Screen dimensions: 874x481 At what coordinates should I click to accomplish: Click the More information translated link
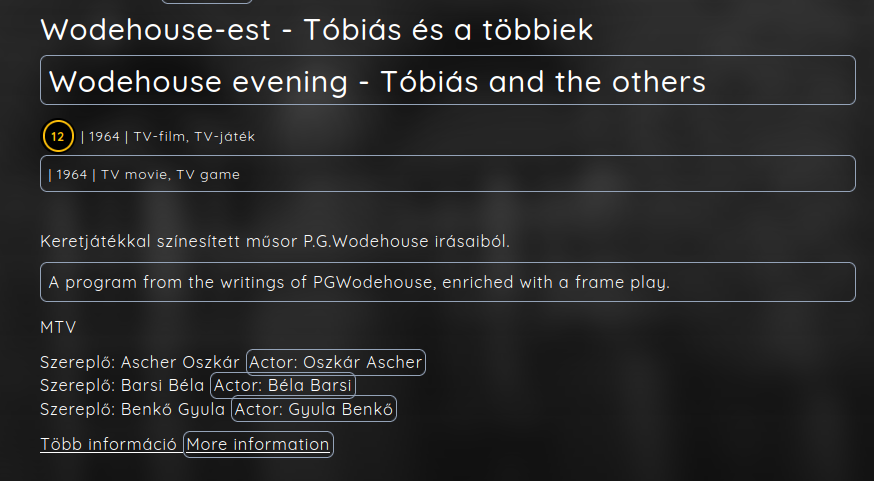259,444
